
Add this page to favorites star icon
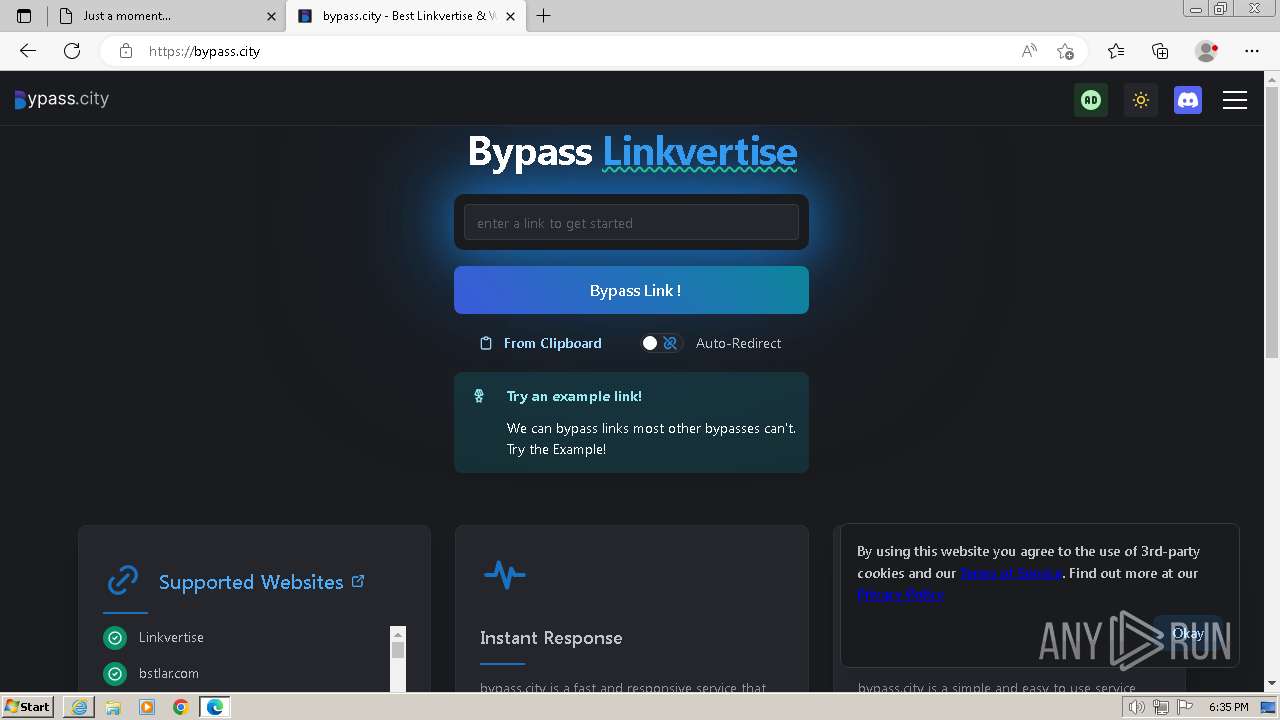(x=1065, y=51)
